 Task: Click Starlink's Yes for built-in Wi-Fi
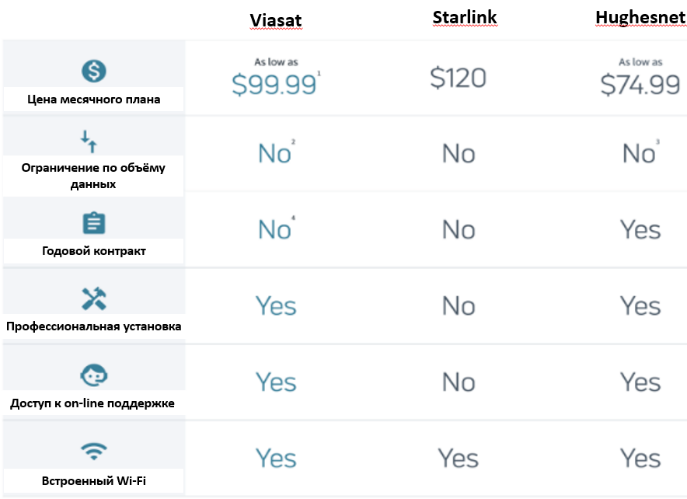(x=458, y=458)
